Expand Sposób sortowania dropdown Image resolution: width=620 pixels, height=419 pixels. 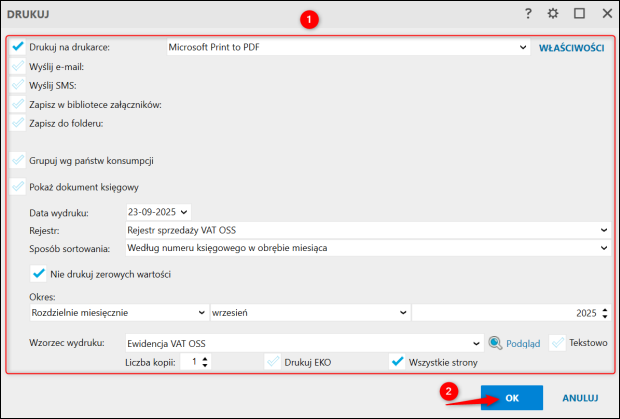coord(604,248)
